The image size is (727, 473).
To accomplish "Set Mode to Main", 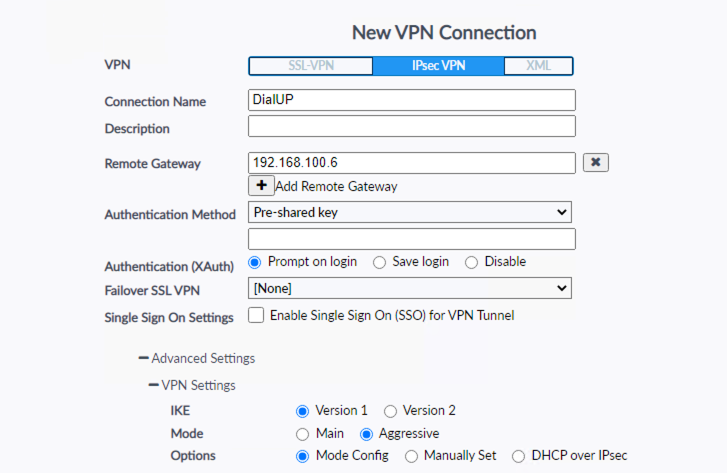I will (x=302, y=433).
